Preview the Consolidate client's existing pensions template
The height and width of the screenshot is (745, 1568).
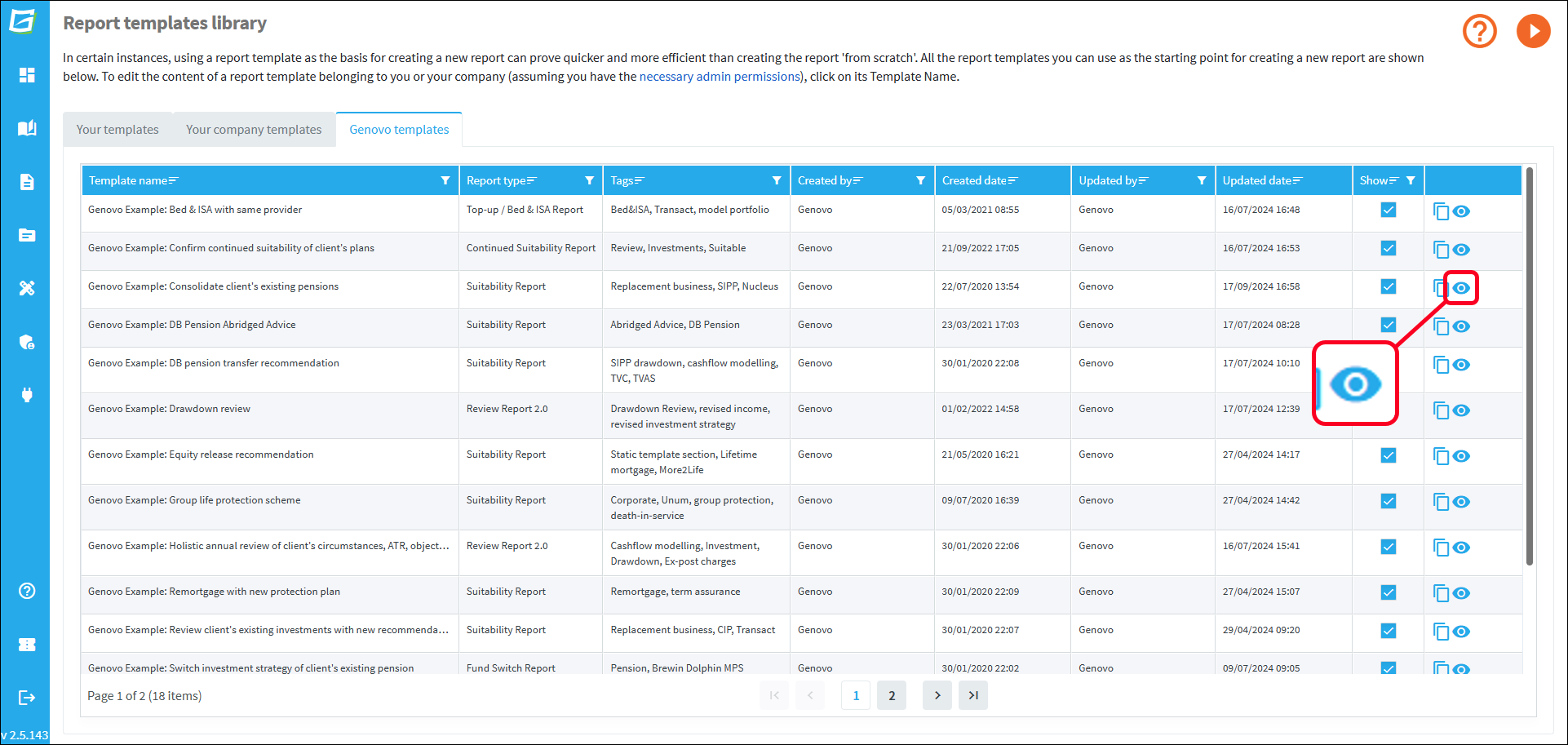tap(1461, 288)
